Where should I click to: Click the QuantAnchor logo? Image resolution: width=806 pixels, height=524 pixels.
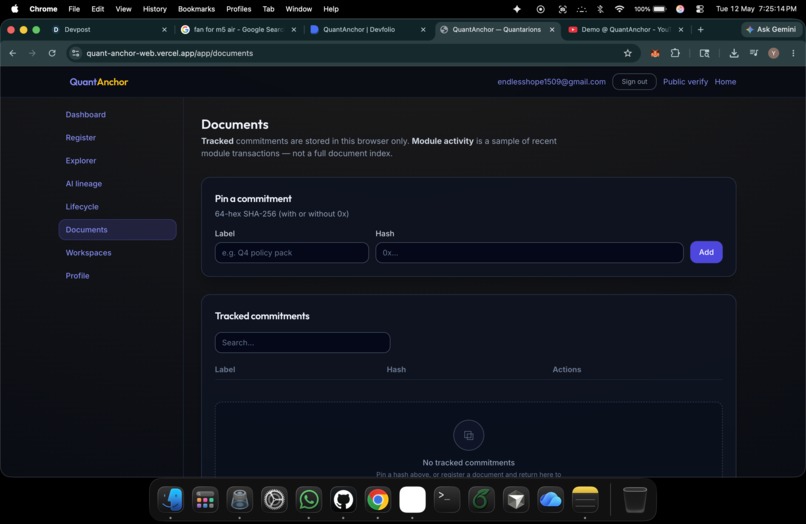point(99,82)
